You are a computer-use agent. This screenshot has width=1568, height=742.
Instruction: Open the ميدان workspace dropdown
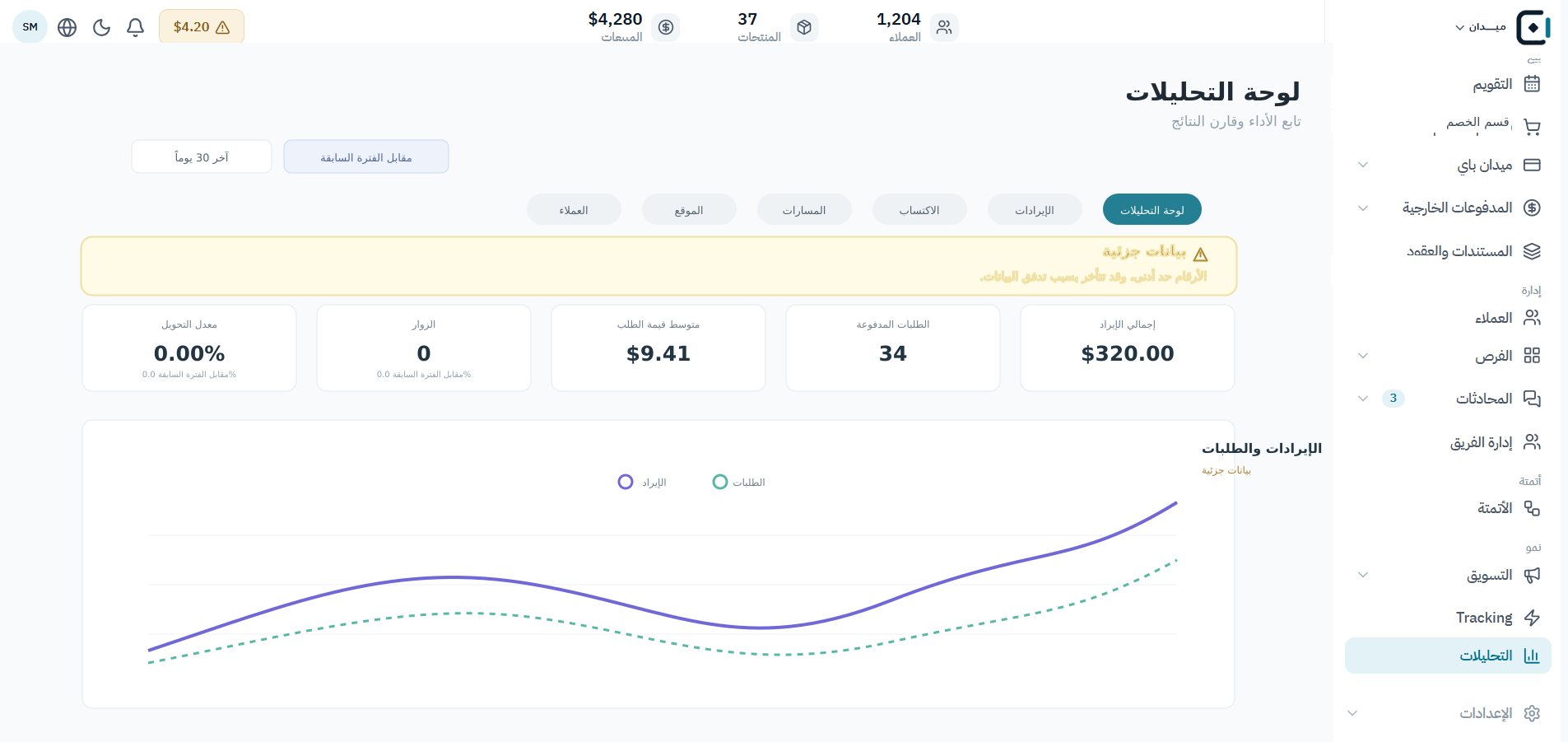click(1480, 27)
